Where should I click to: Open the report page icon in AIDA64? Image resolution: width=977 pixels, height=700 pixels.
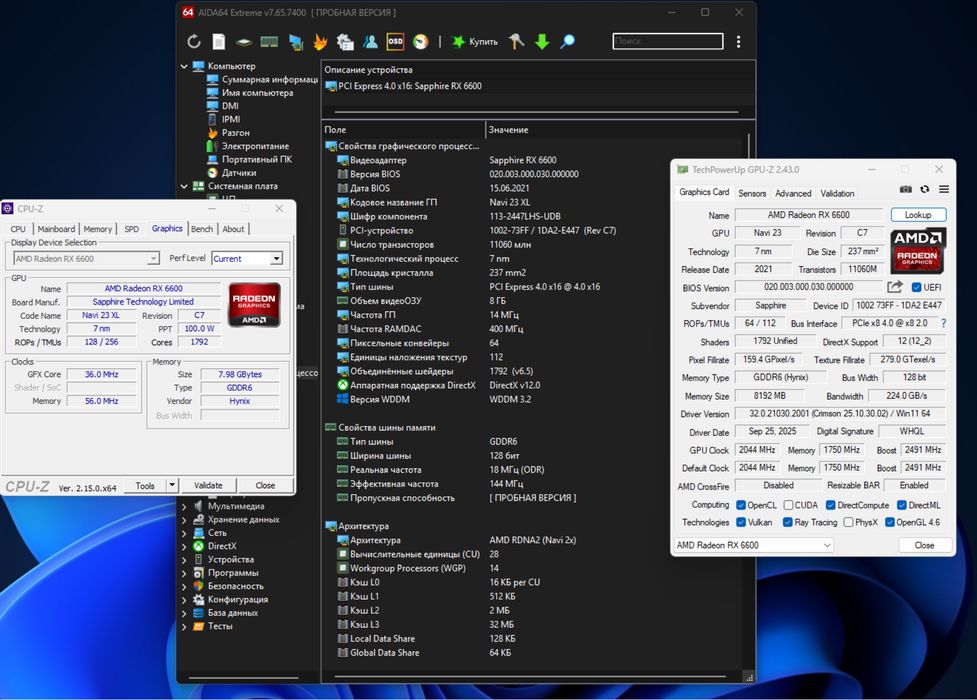pos(219,42)
